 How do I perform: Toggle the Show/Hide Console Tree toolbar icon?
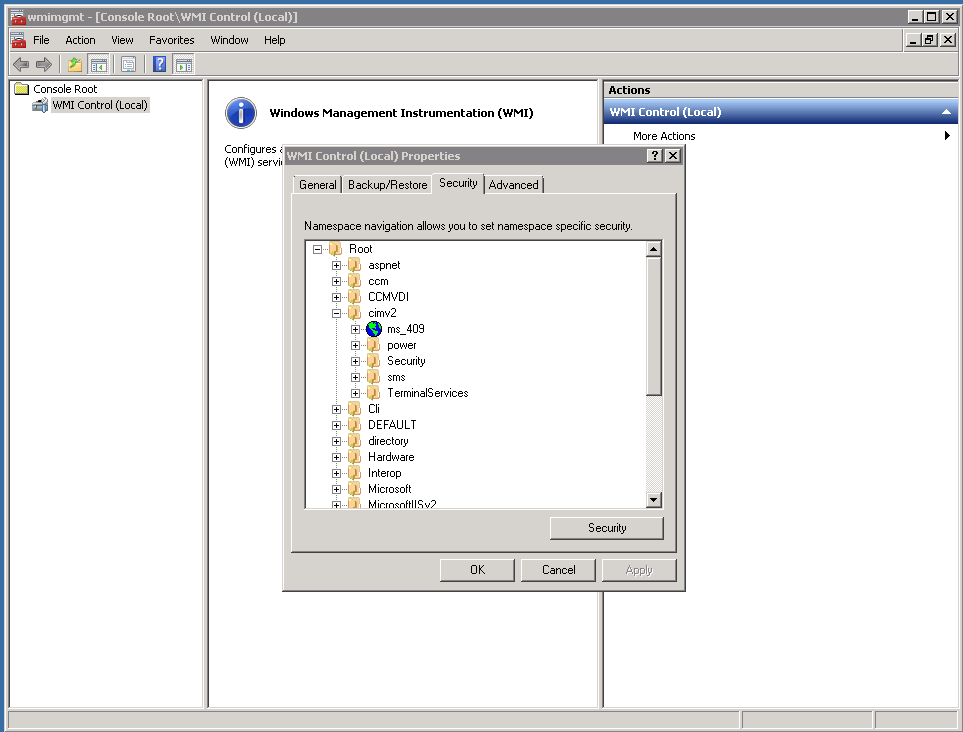pos(98,64)
